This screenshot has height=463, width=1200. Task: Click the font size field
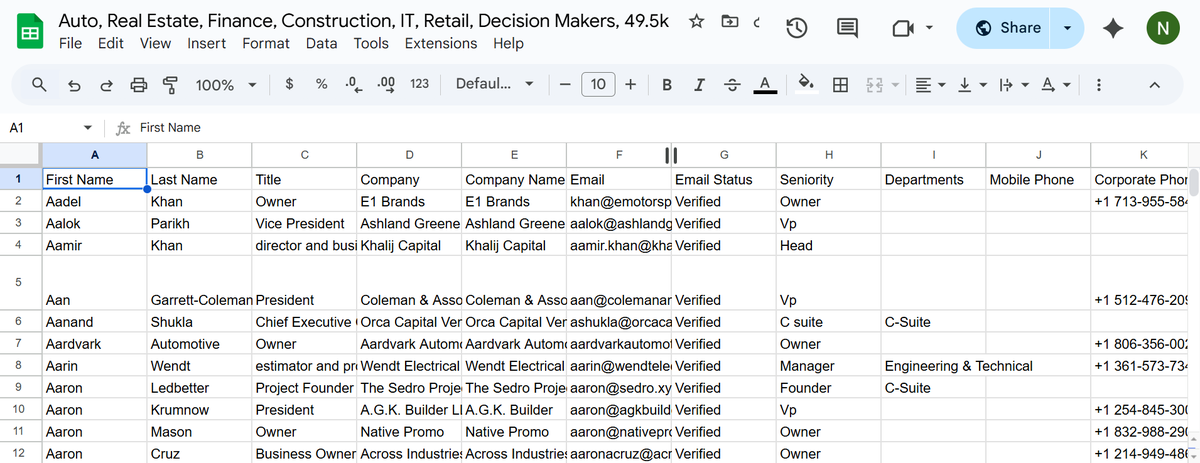pos(598,85)
